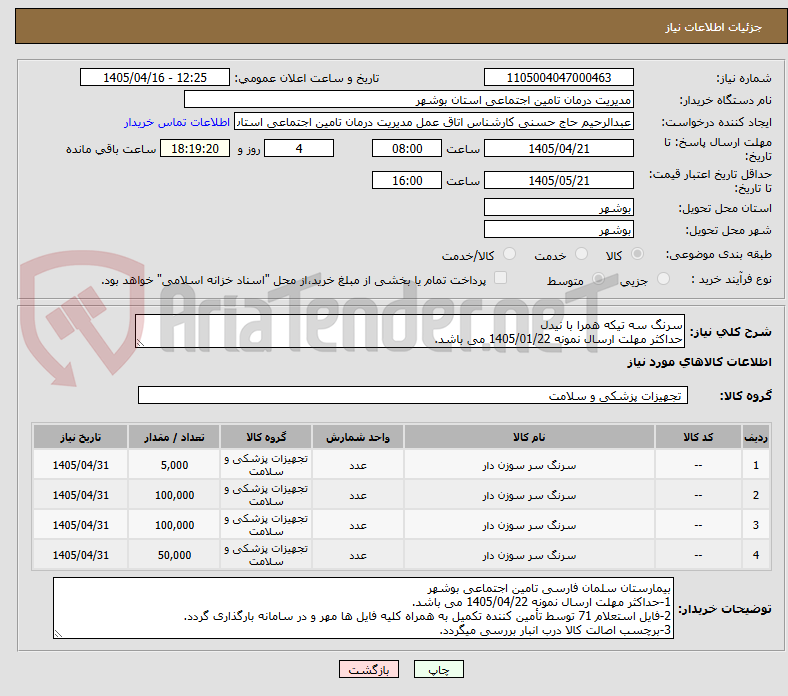Image resolution: width=788 pixels, height=696 pixels.
Task: Click سرنگ سر سوزن دار in row 1
Action: point(529,465)
